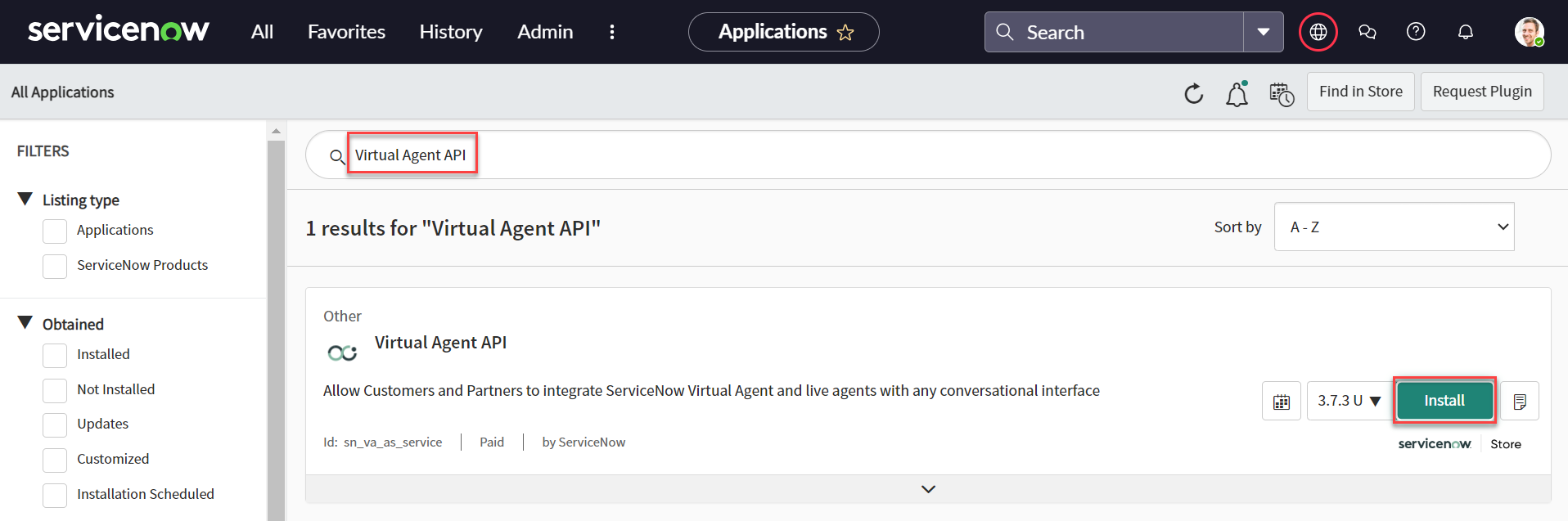The image size is (1568, 521).
Task: Enable the Not Installed filter checkbox
Action: click(55, 390)
